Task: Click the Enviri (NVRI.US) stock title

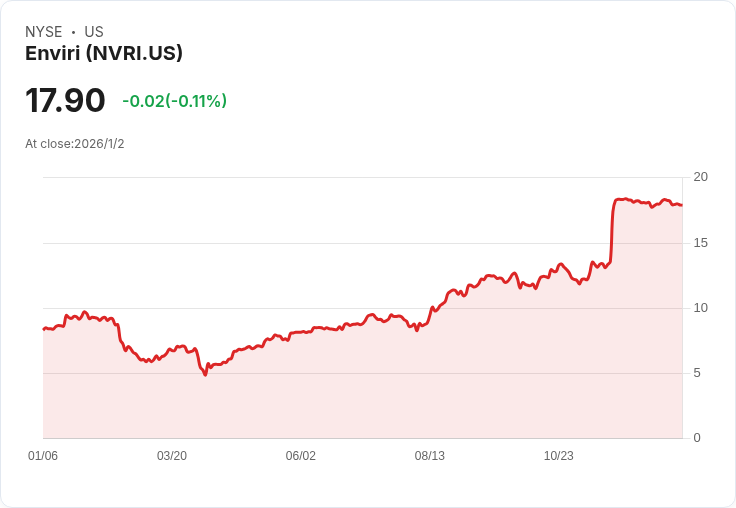Action: (x=104, y=54)
